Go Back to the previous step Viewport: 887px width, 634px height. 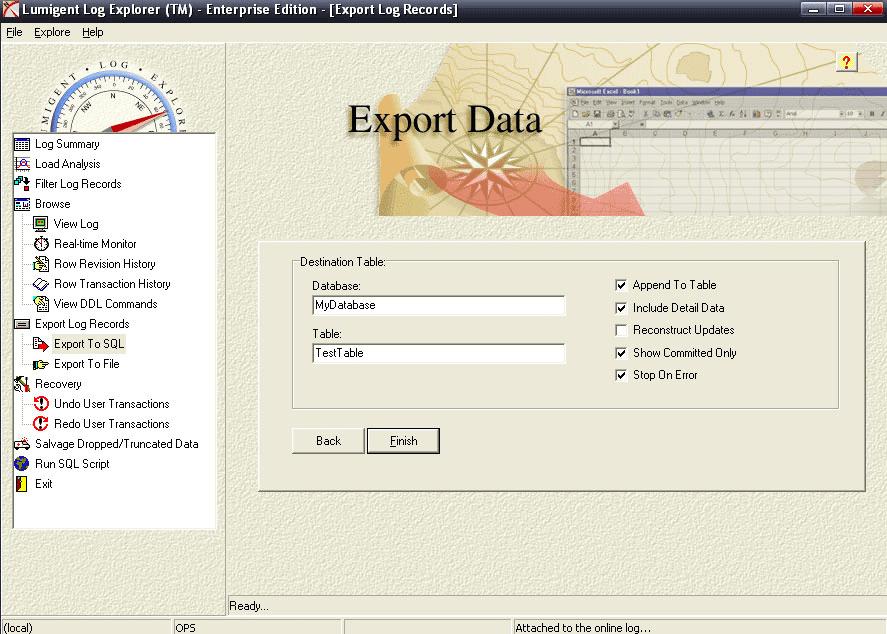327,440
